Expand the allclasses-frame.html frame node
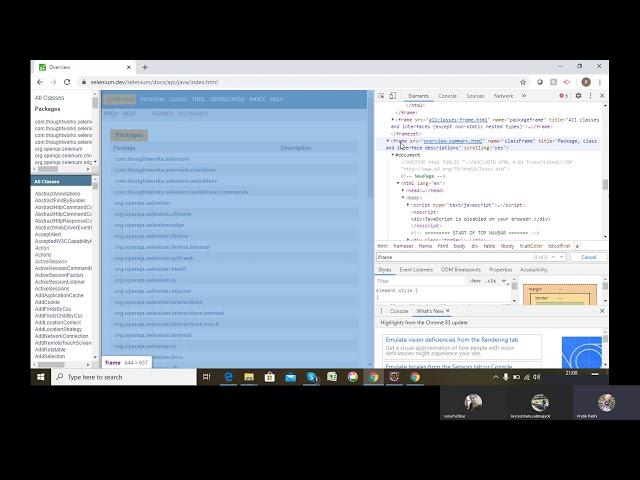Viewport: 640px width, 480px height. click(x=393, y=120)
